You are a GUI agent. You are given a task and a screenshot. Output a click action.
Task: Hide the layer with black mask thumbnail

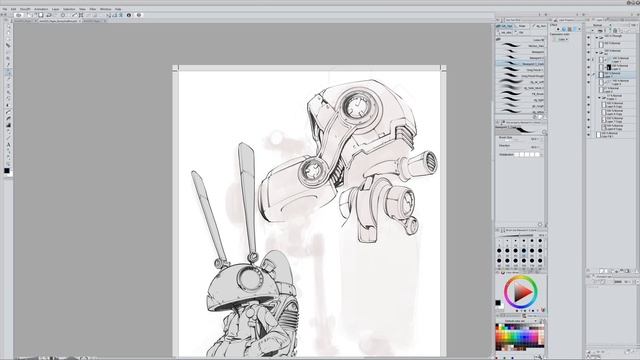pyautogui.click(x=589, y=67)
